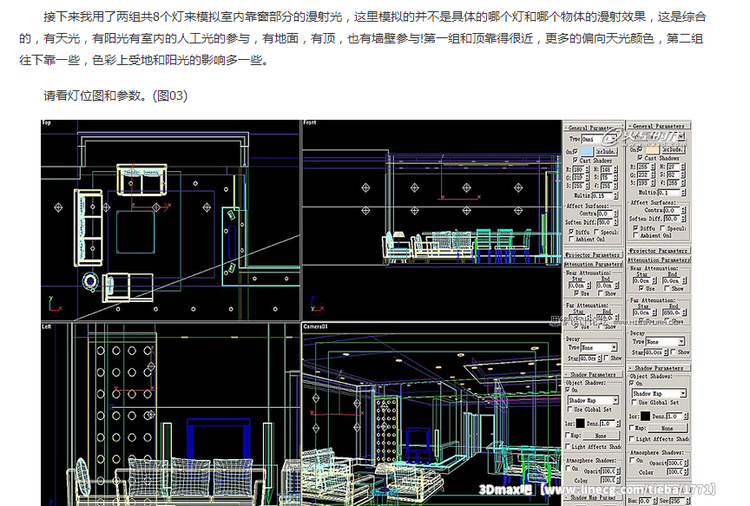
Task: Toggle Cast Shadows in the blue-light panel
Action: [575, 161]
